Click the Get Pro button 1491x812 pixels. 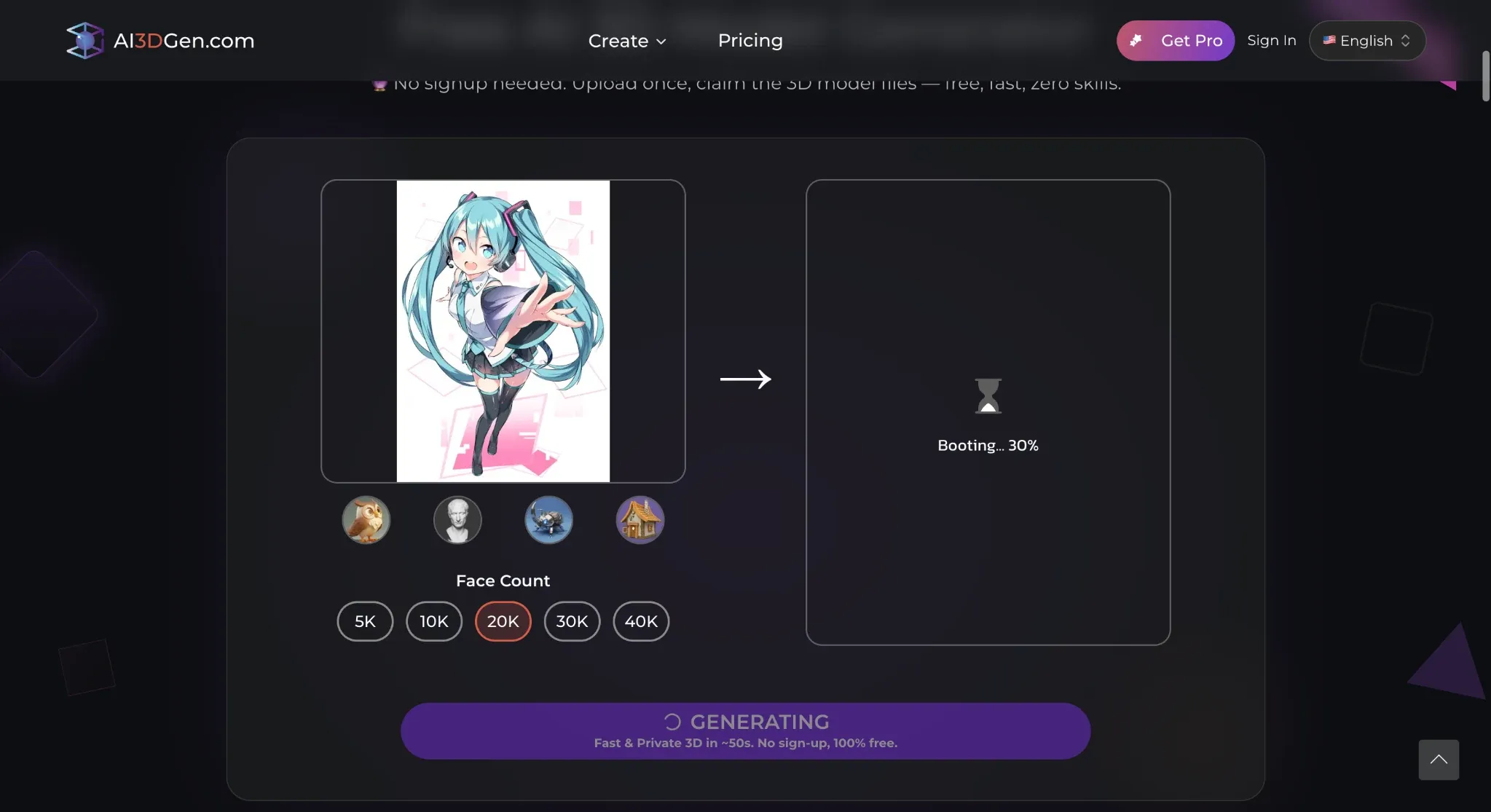coord(1175,41)
